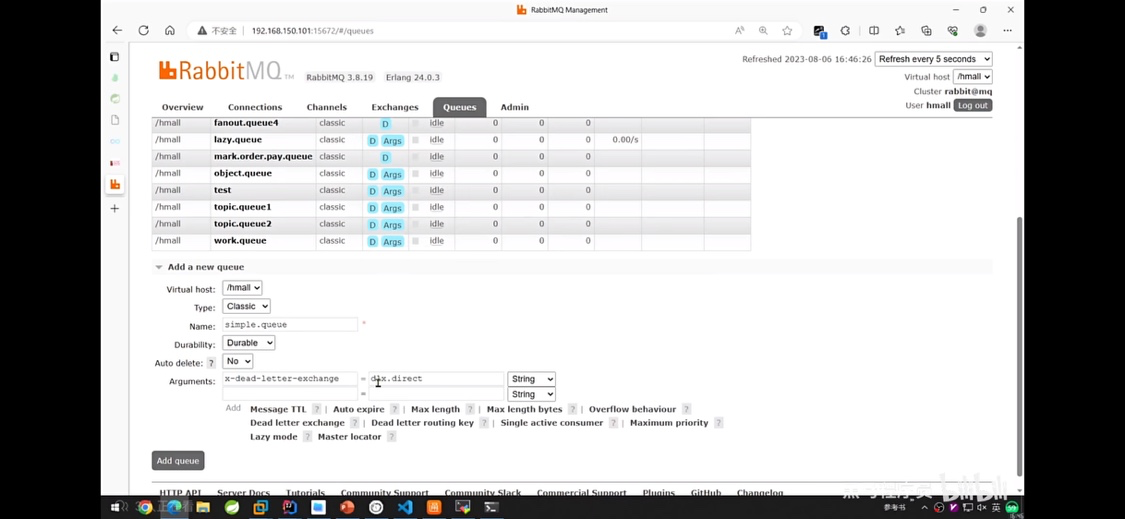Select the Queues tab
This screenshot has width=1125, height=519.
(459, 107)
